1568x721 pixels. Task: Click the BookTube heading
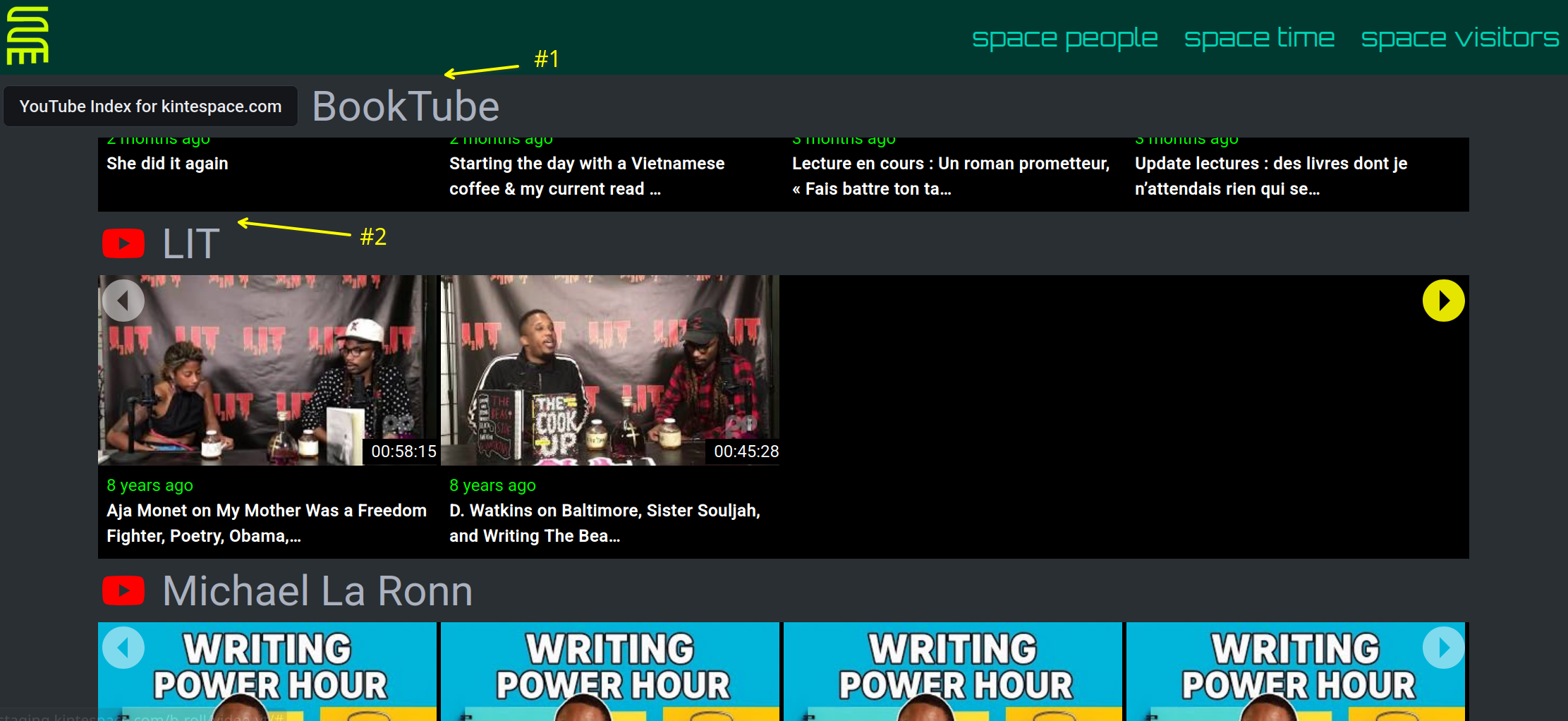pos(406,107)
